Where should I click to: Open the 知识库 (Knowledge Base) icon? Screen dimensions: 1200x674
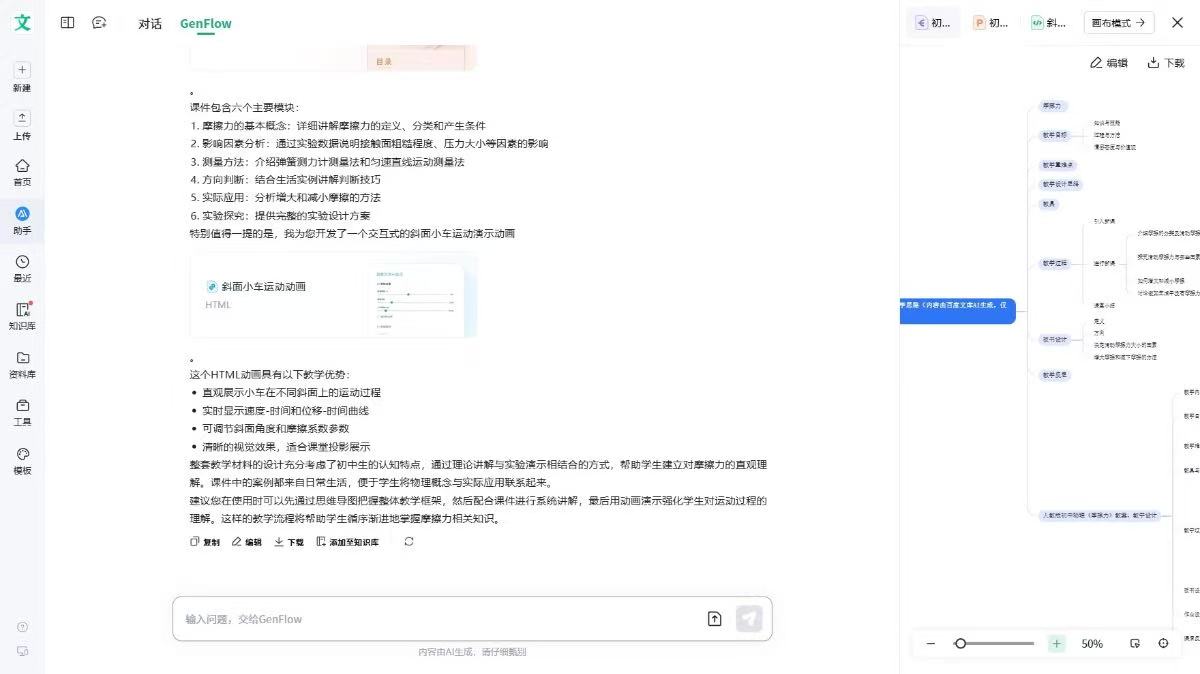point(22,312)
